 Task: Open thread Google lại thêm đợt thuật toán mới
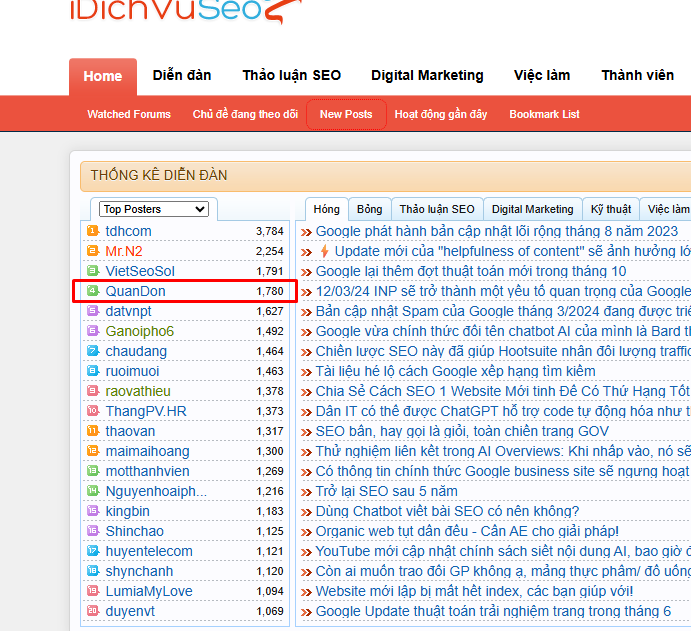(x=471, y=271)
